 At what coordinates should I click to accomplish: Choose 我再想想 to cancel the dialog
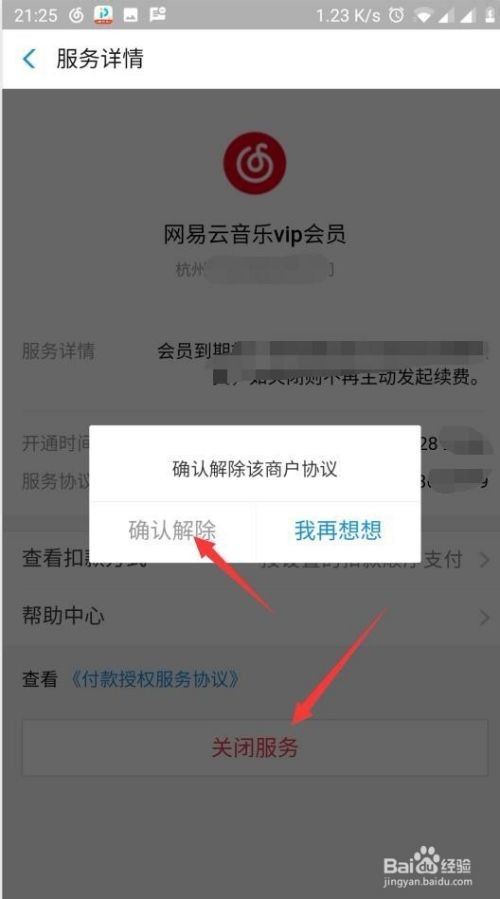[338, 530]
